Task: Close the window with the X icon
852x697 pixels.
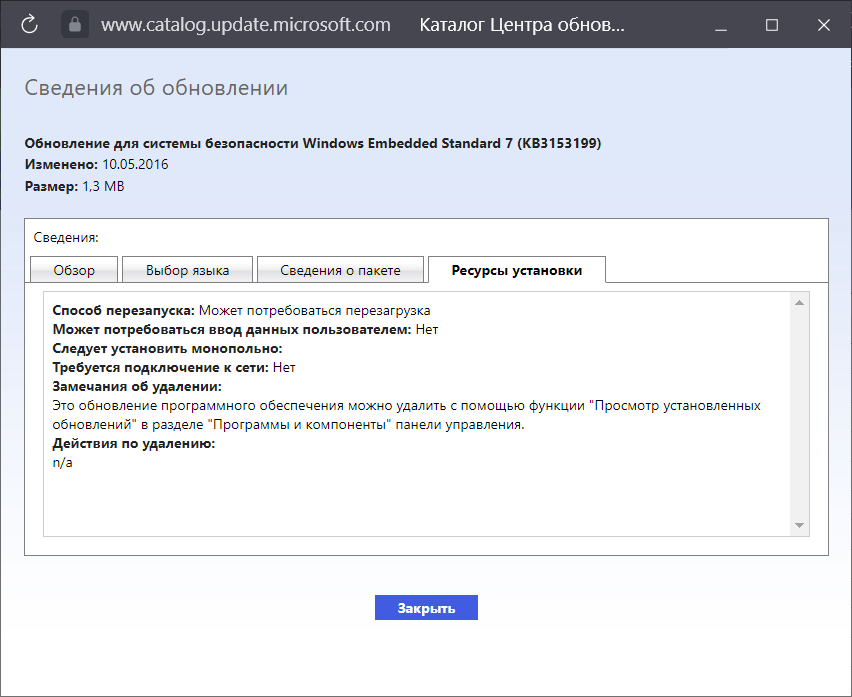Action: tap(824, 25)
